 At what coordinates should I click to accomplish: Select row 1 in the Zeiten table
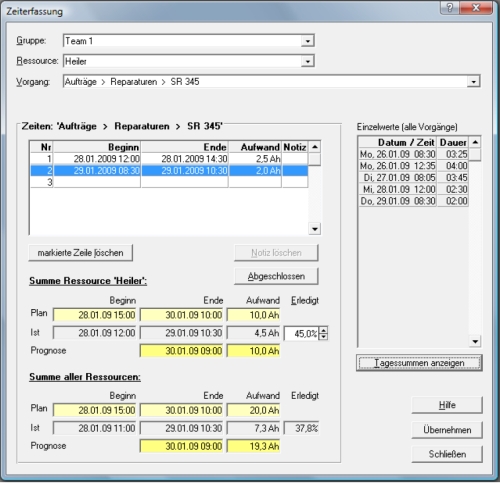pyautogui.click(x=169, y=159)
